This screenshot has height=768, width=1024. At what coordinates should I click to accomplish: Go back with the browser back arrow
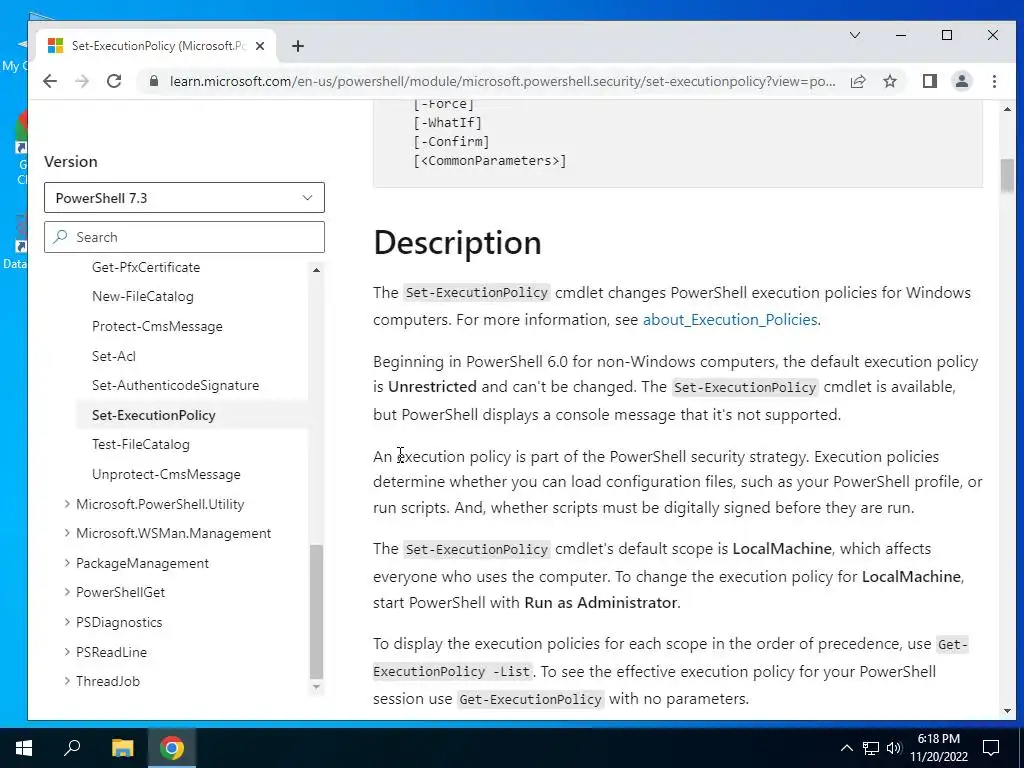pos(50,81)
